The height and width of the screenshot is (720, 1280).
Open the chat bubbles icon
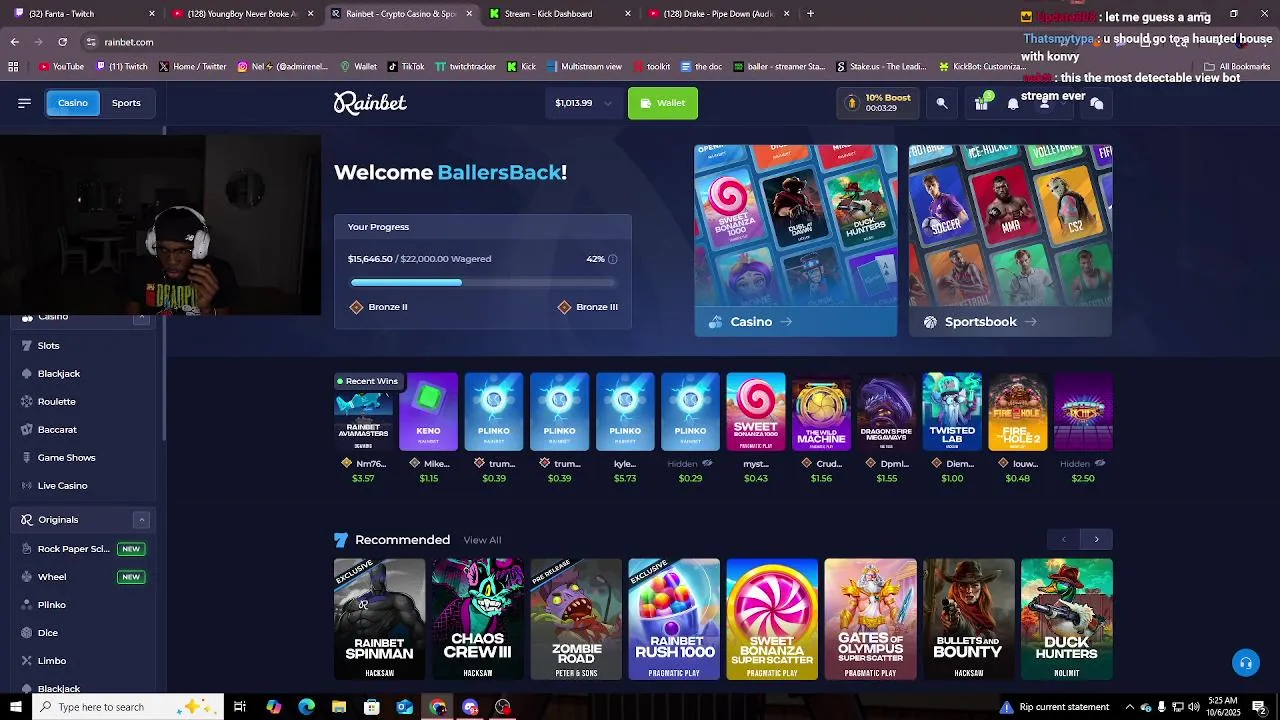pos(1097,103)
